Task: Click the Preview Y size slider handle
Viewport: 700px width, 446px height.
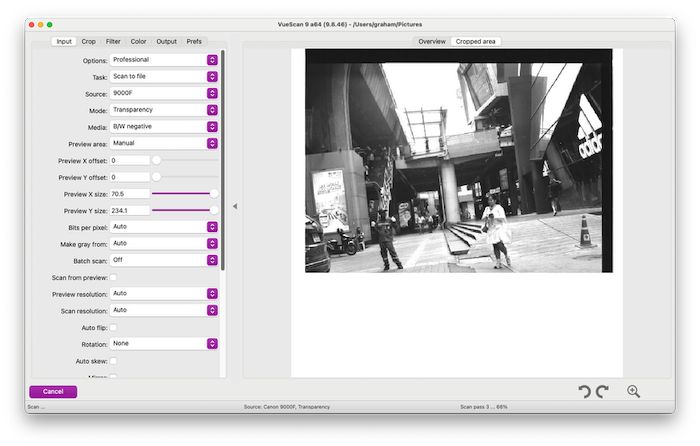Action: [214, 210]
